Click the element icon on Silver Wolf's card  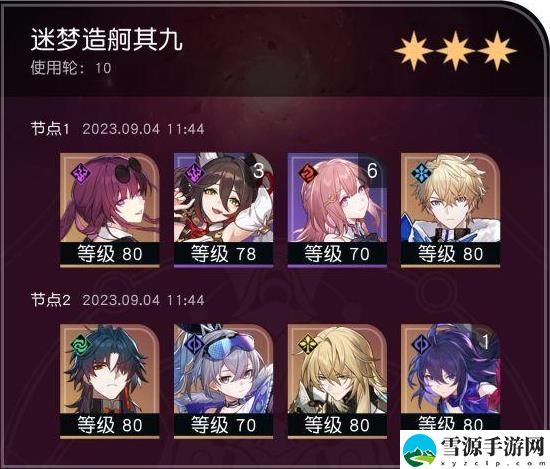tap(194, 344)
